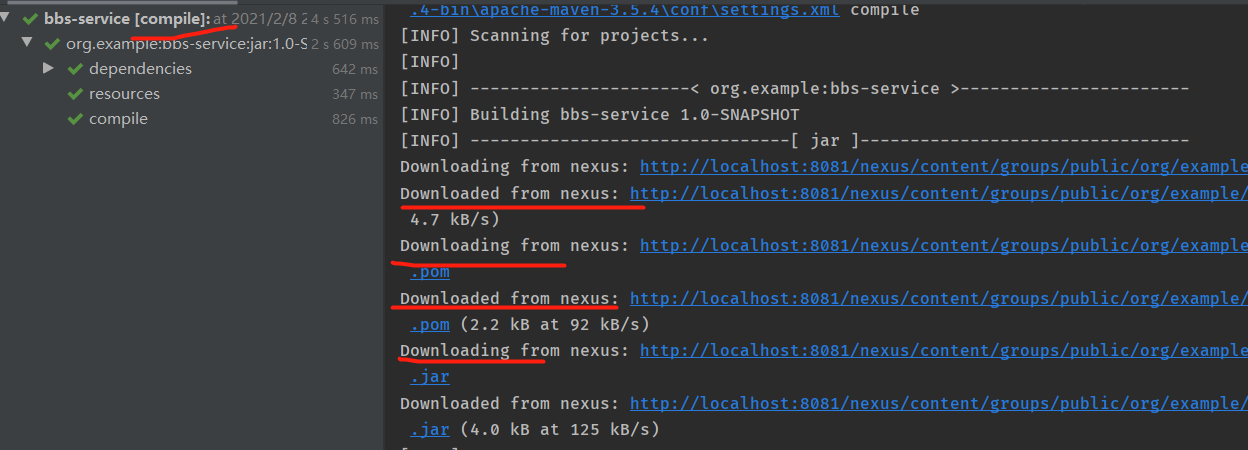Image resolution: width=1248 pixels, height=450 pixels.
Task: Click the 4.7 kB/s log text
Action: [455, 219]
